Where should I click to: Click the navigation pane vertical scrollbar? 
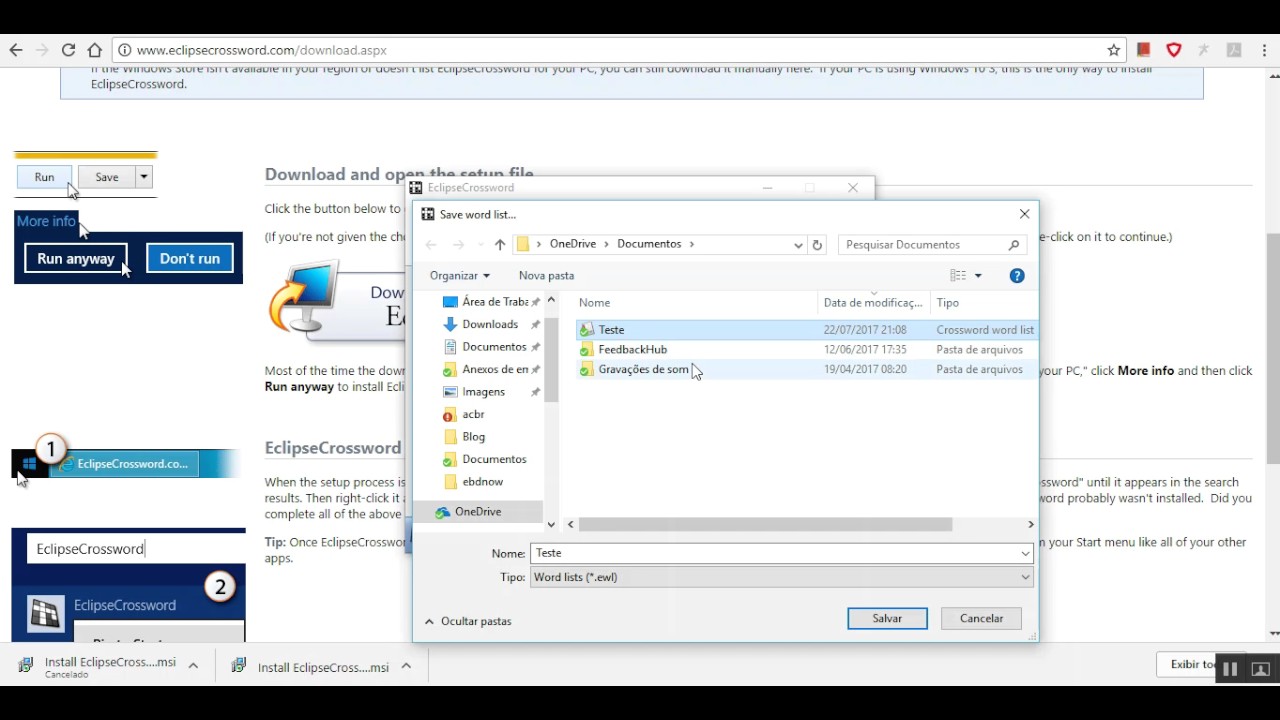tap(550, 360)
